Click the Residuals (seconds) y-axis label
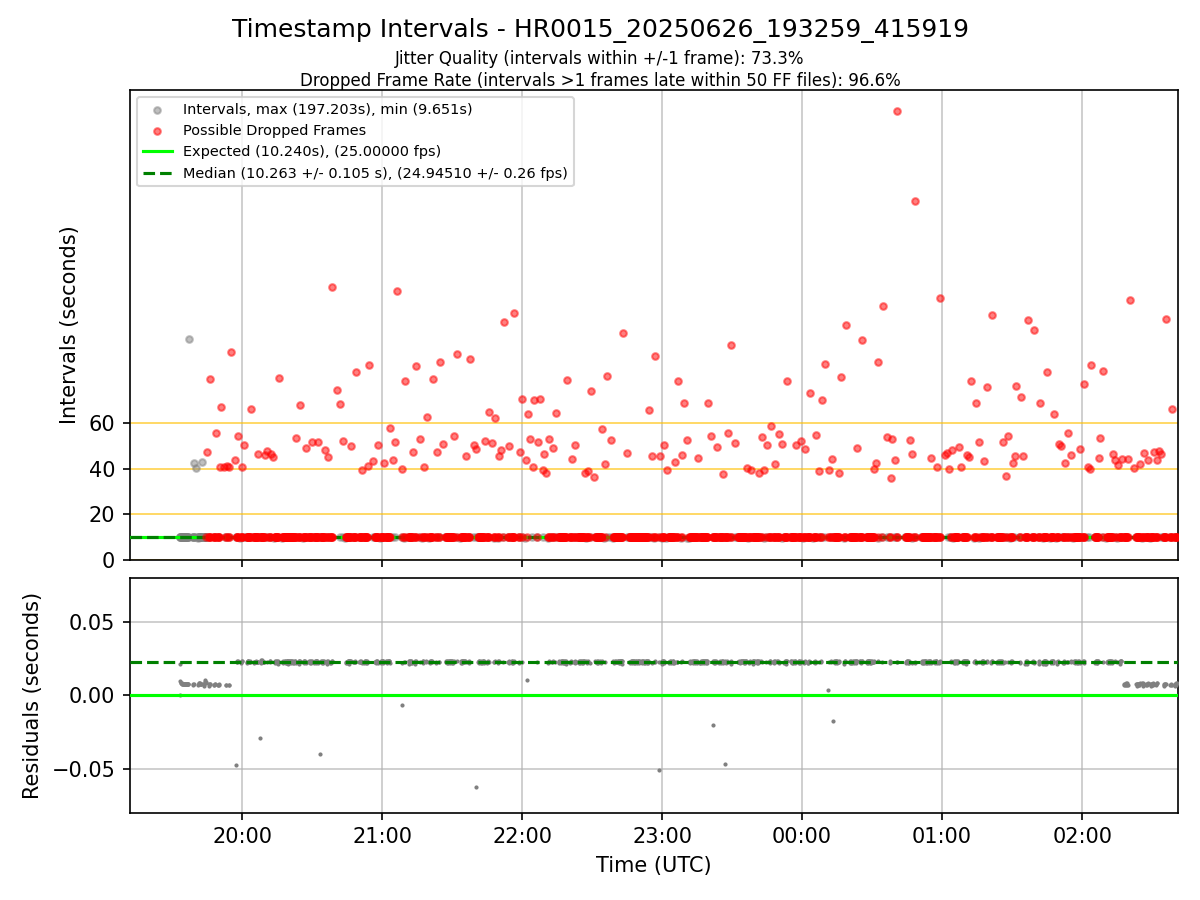1200x900 pixels. point(32,695)
